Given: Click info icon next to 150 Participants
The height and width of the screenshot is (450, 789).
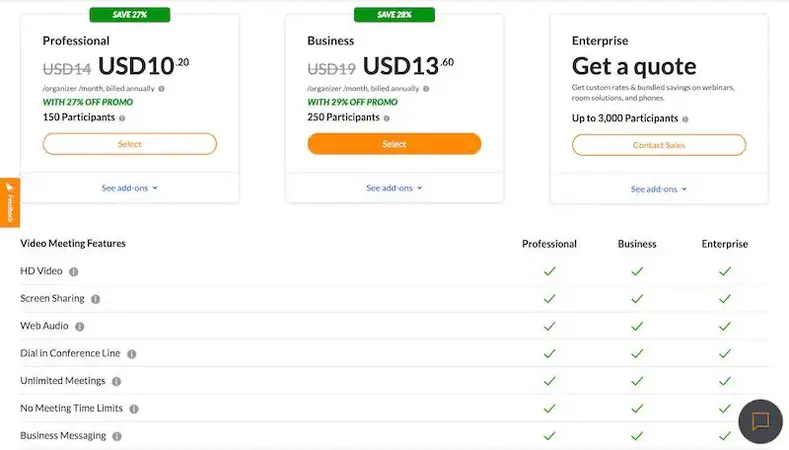Looking at the screenshot, I should coord(122,118).
